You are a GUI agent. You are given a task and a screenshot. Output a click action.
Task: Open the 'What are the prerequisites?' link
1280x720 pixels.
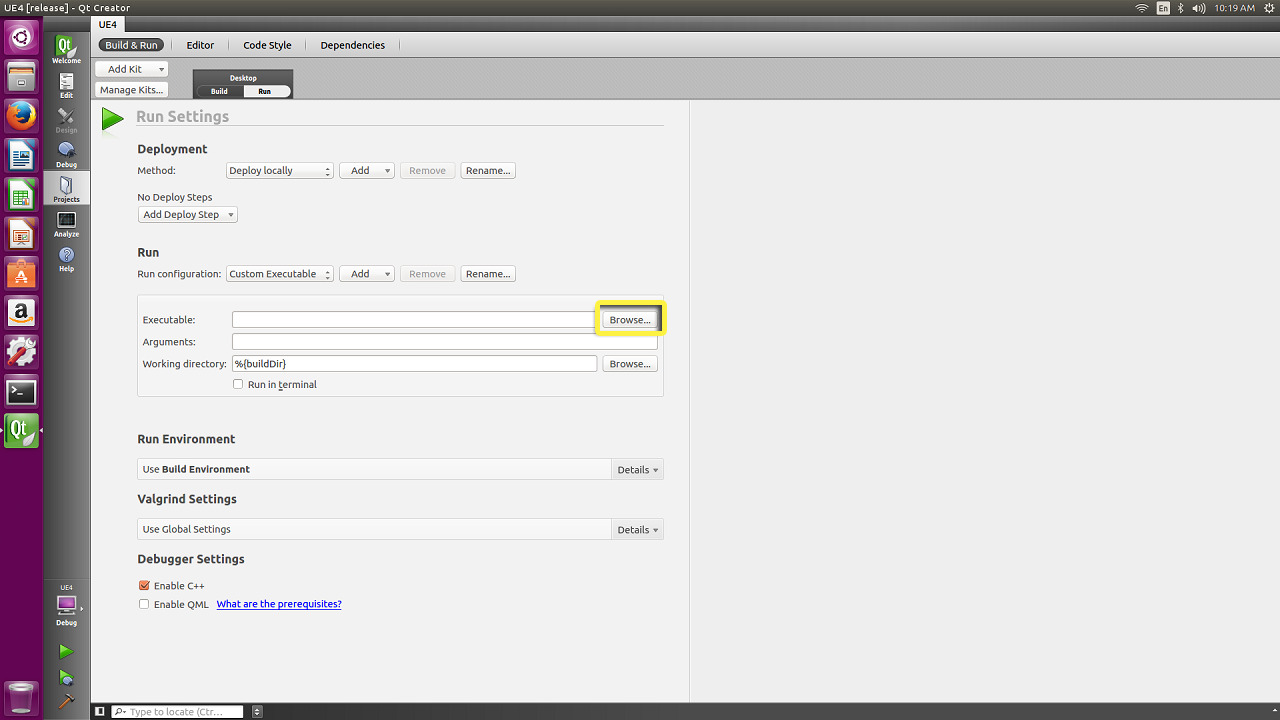pyautogui.click(x=279, y=604)
